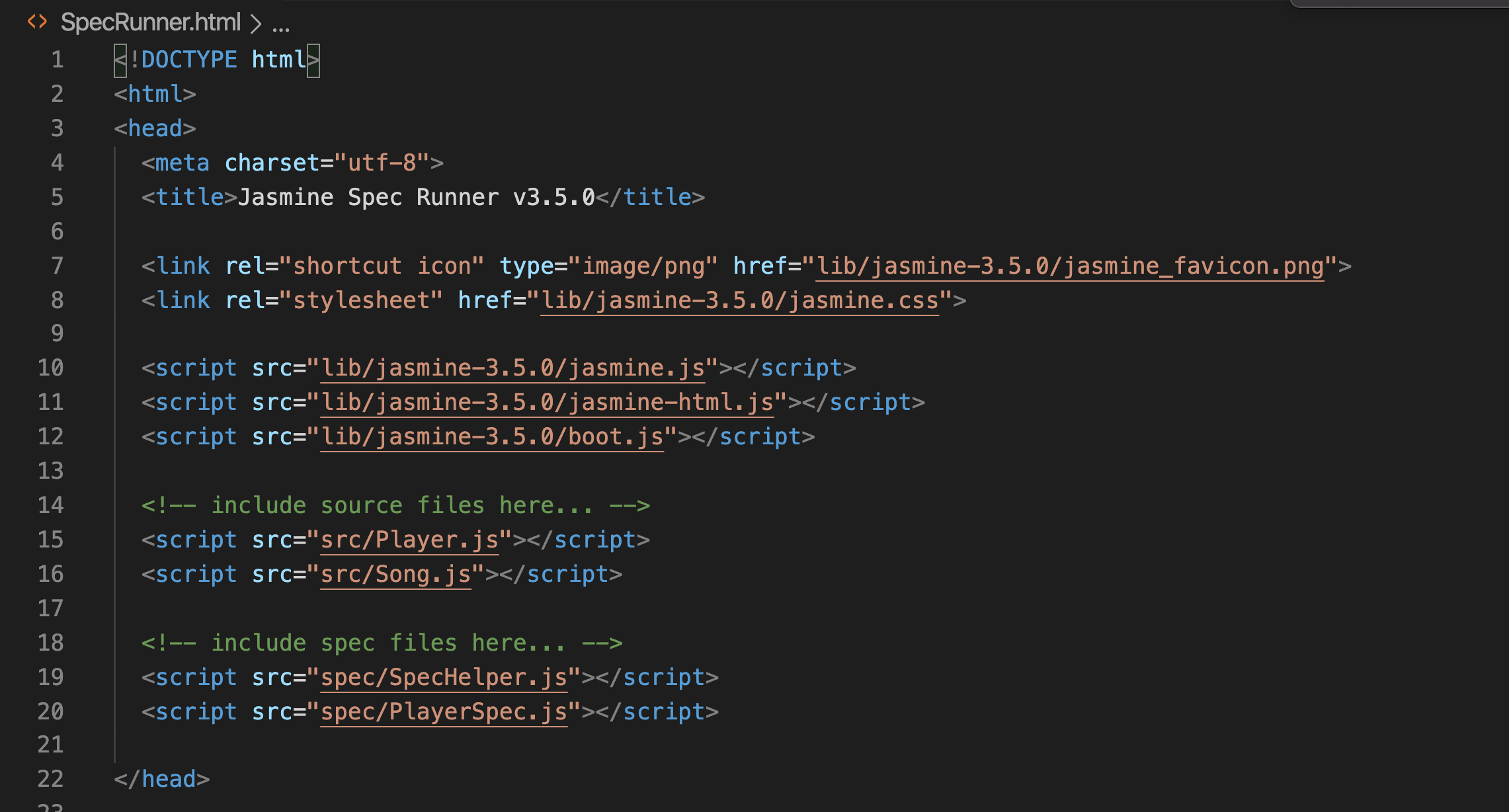This screenshot has height=812, width=1509.
Task: Click the closing head tag on line 22
Action: (x=162, y=779)
